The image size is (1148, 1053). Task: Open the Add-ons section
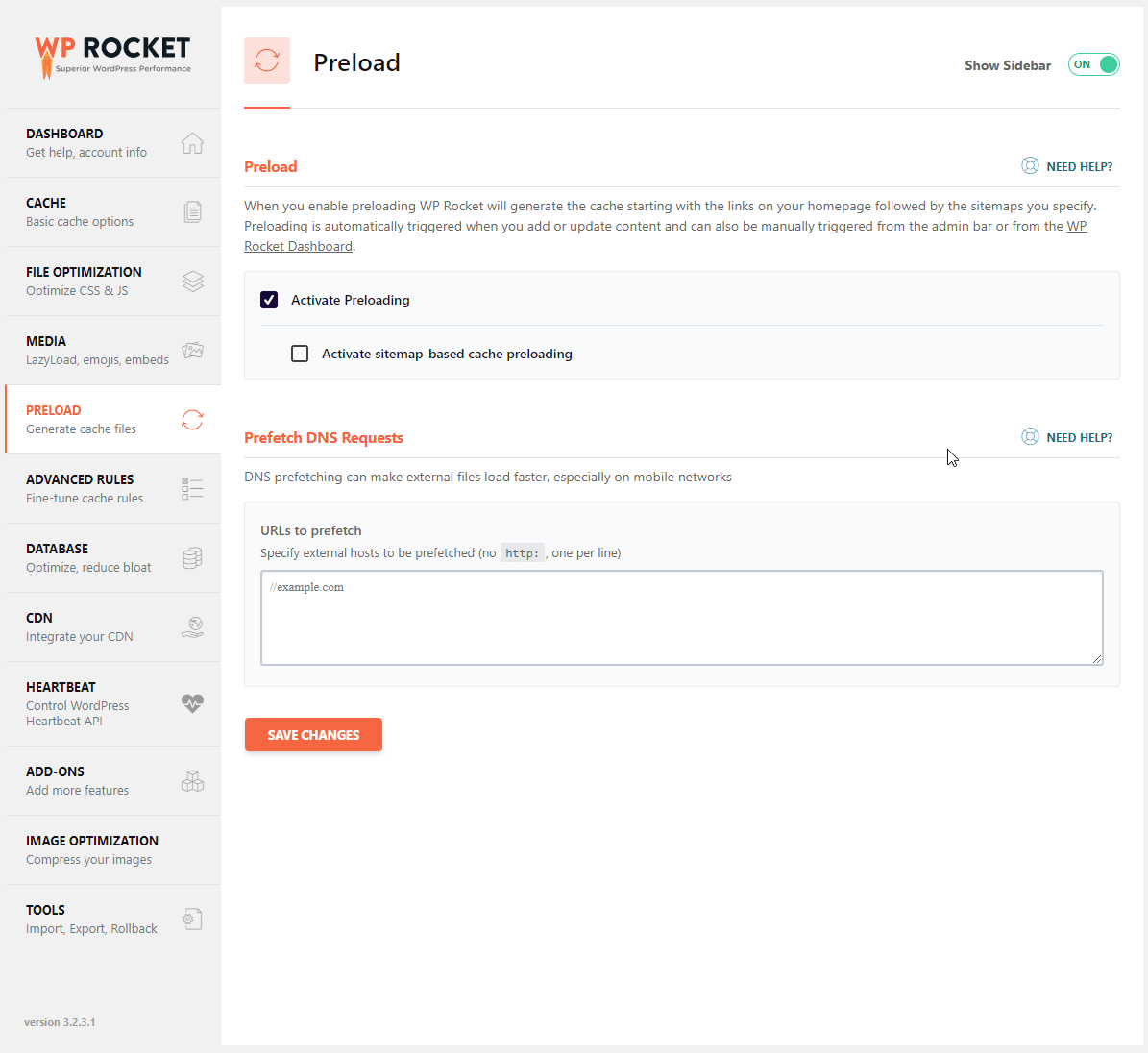(113, 780)
